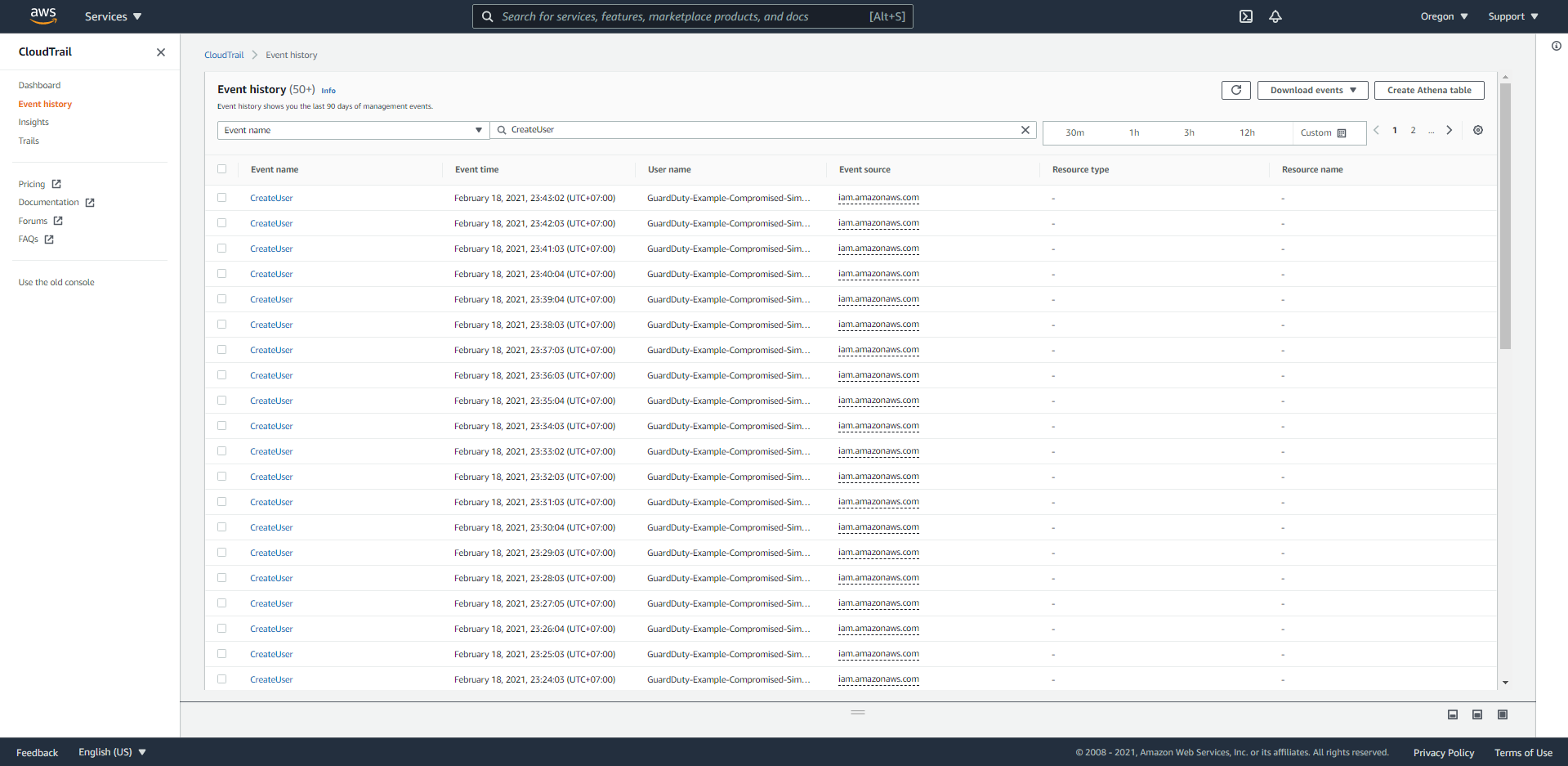Focus the AWS services search field
This screenshot has width=1568, height=766.
(x=692, y=16)
